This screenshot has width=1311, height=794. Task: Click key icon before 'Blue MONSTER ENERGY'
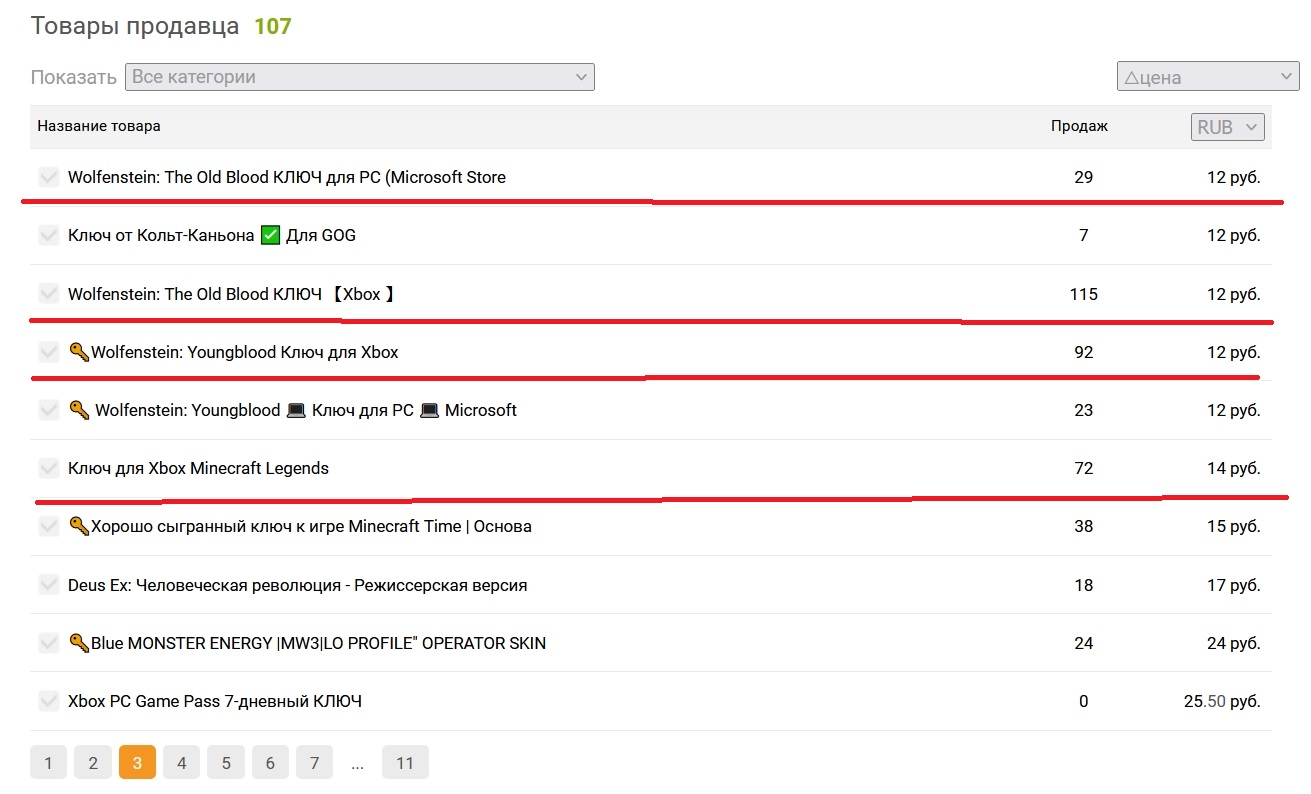(x=79, y=643)
